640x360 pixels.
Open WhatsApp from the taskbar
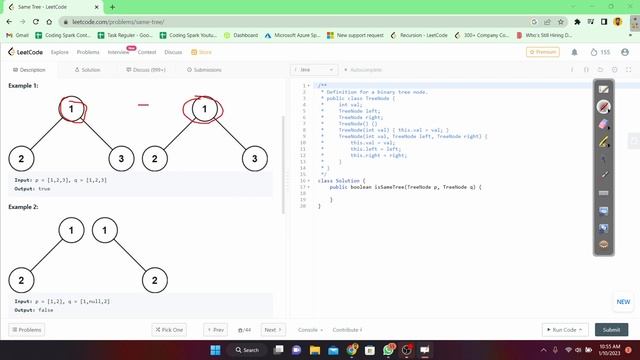pos(388,350)
